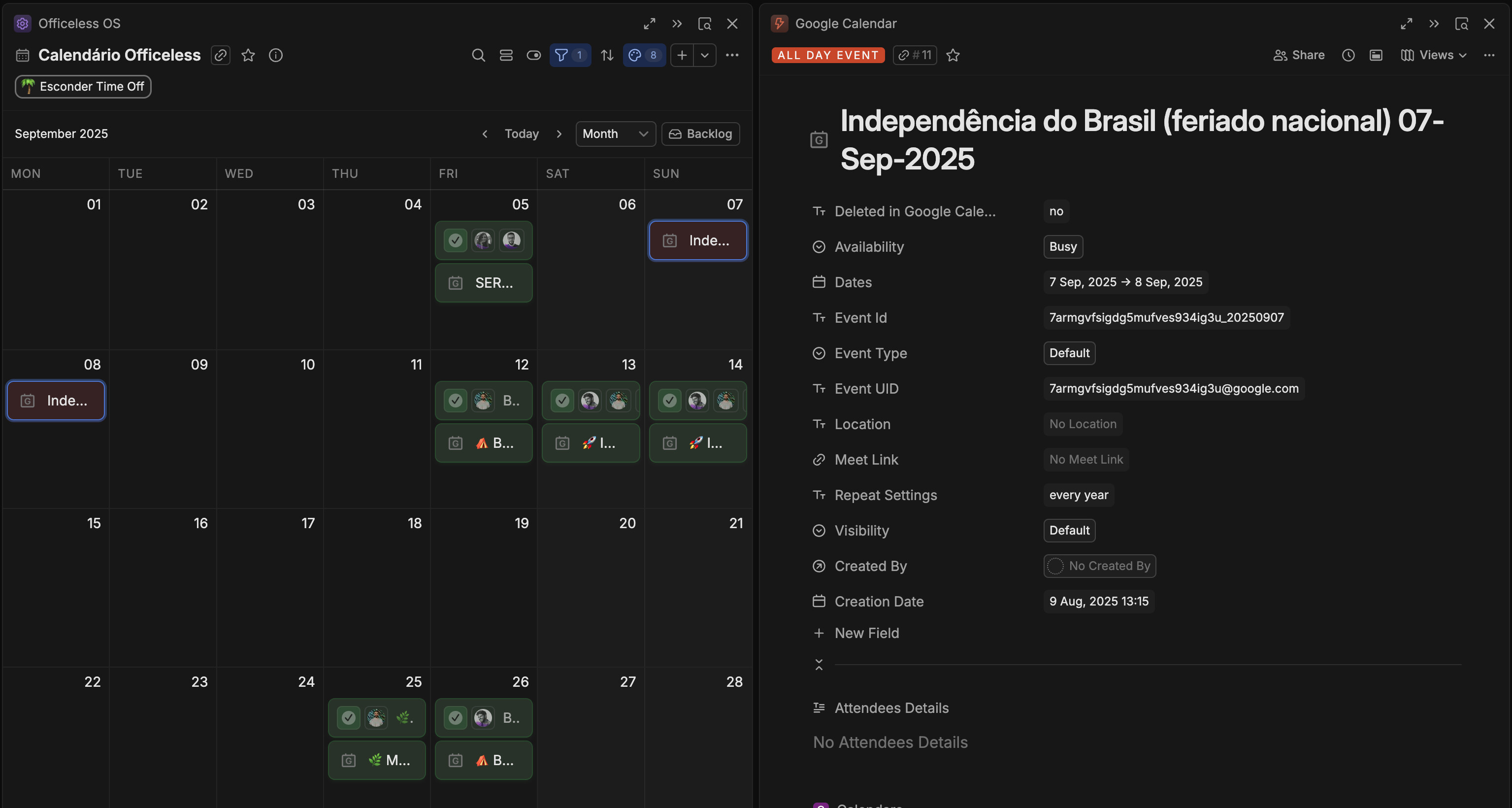Copy link icon next to calendar title
Screen dimensions: 1512x808
[x=221, y=55]
